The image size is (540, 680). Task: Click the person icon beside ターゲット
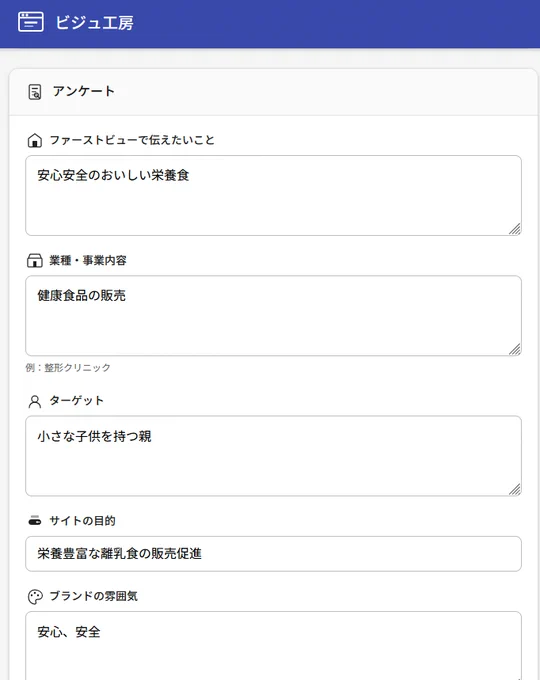(35, 402)
